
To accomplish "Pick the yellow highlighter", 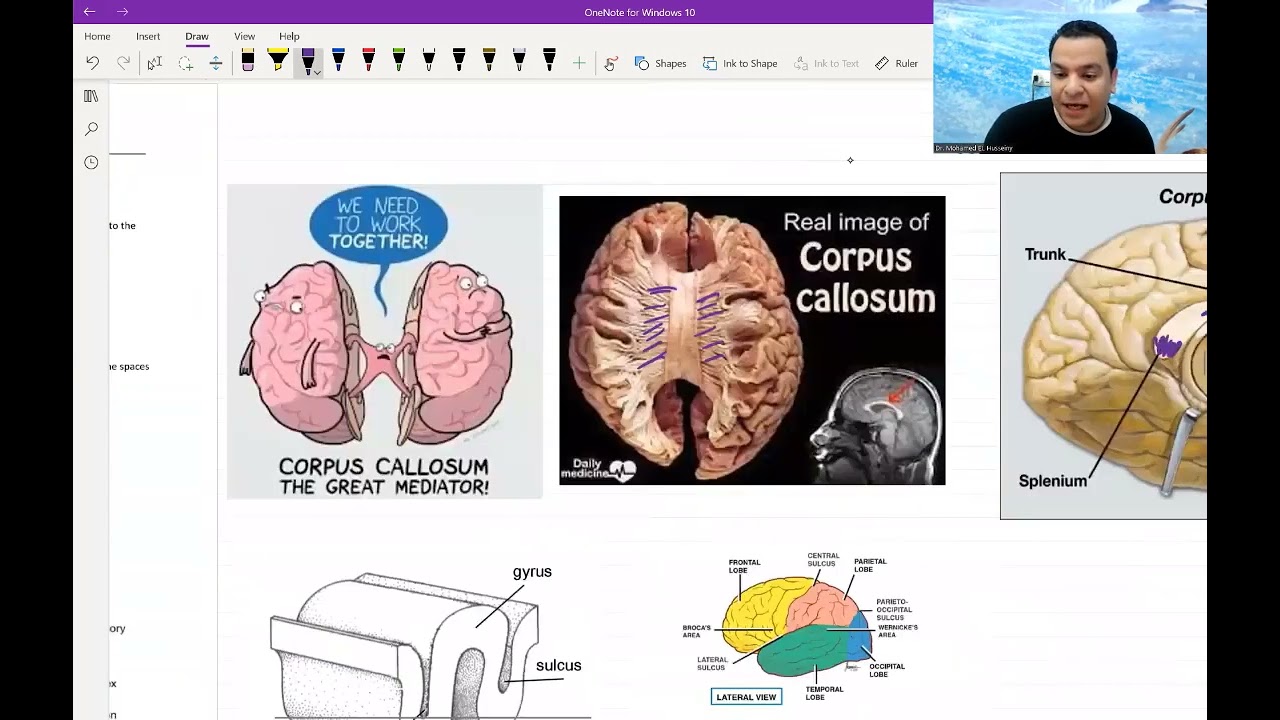I will [278, 61].
